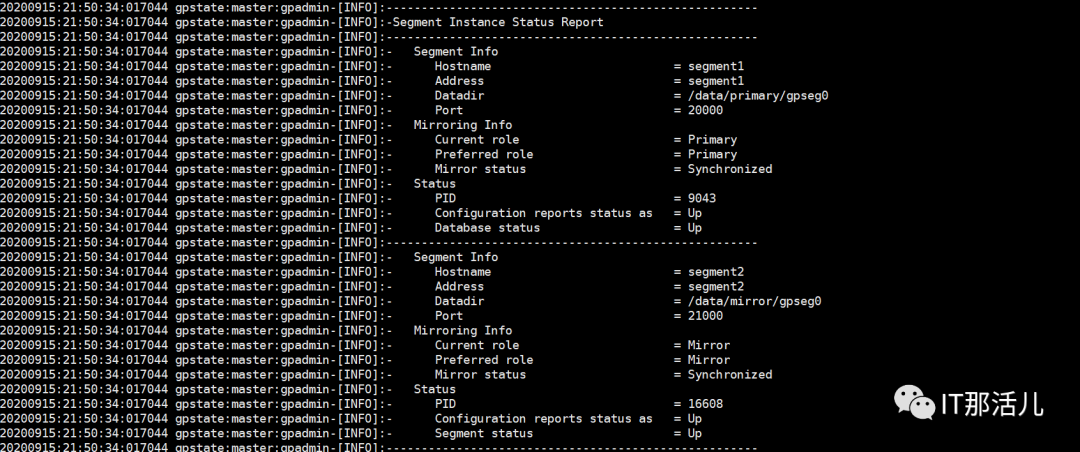Click the Address label for segment2
1080x452 pixels.
[459, 287]
